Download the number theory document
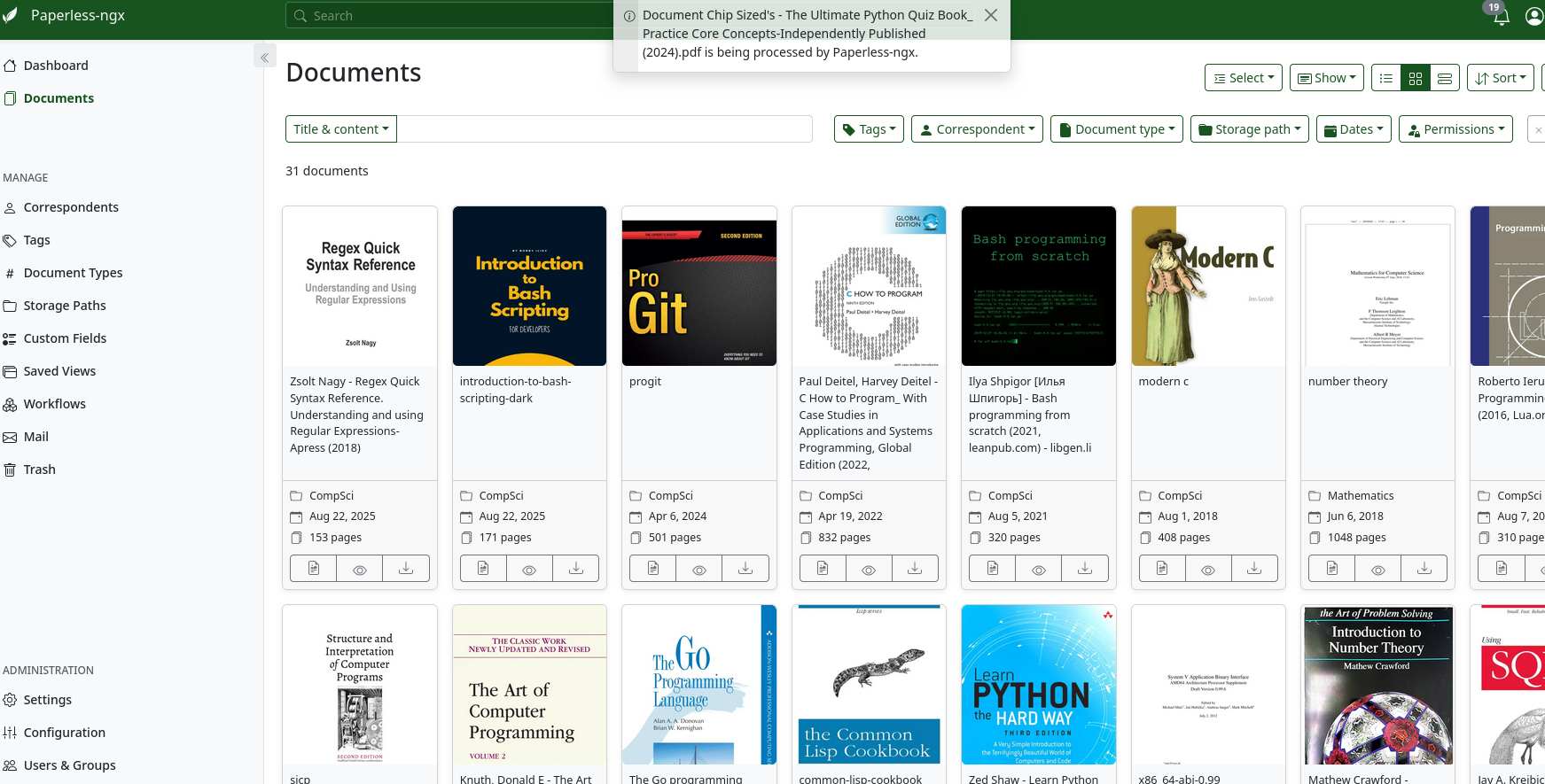The image size is (1545, 784). (x=1424, y=569)
